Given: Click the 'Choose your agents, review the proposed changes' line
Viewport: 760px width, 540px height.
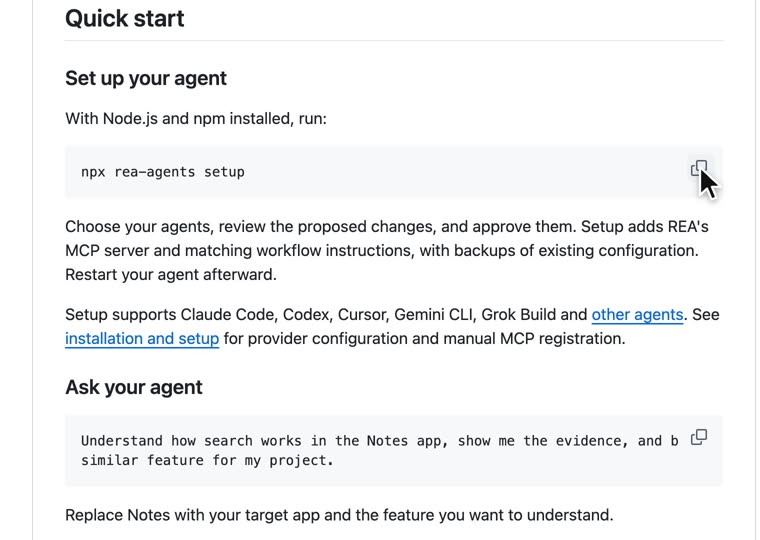Looking at the screenshot, I should 387,226.
